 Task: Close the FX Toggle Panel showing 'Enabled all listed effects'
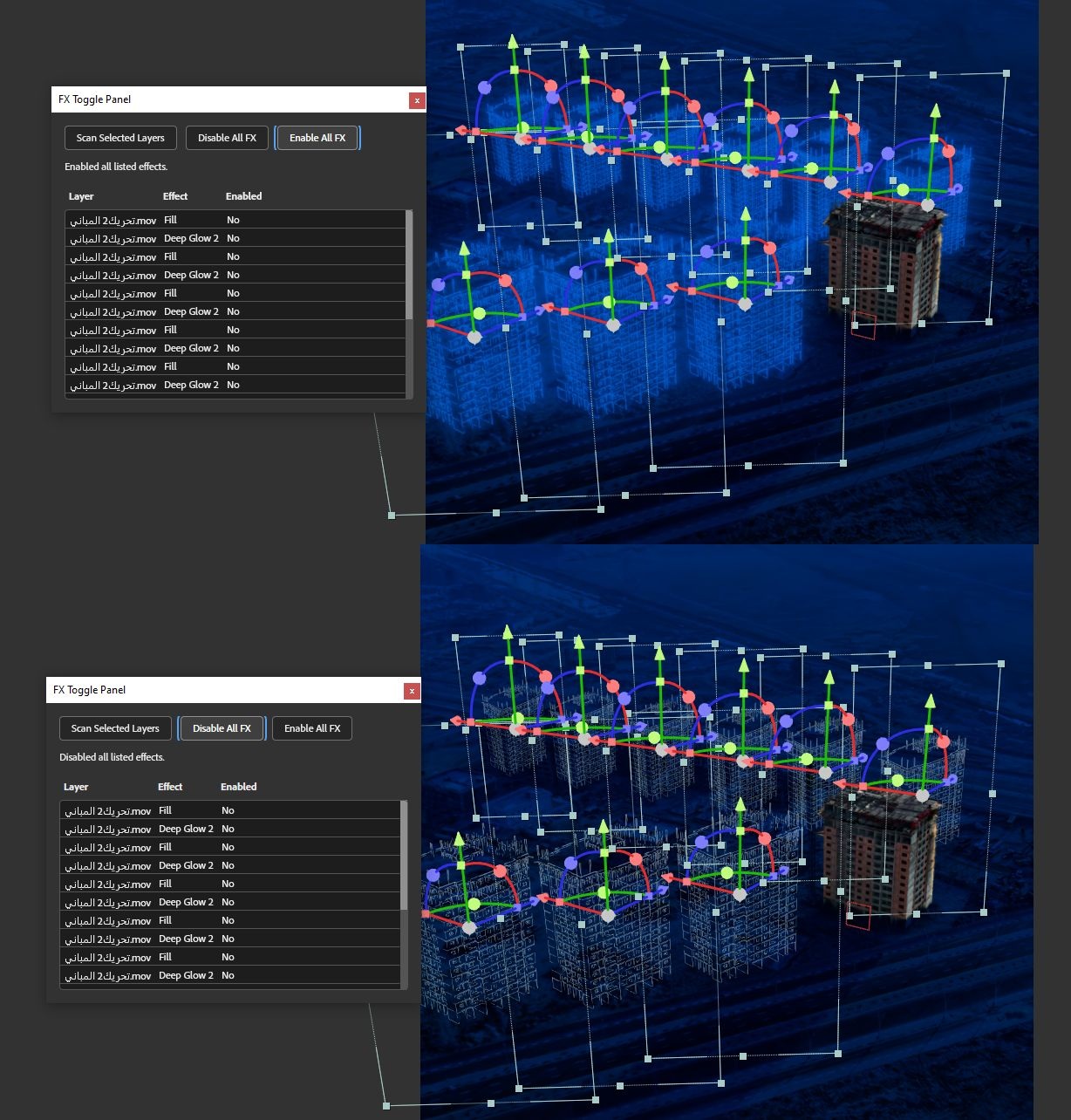click(x=417, y=100)
